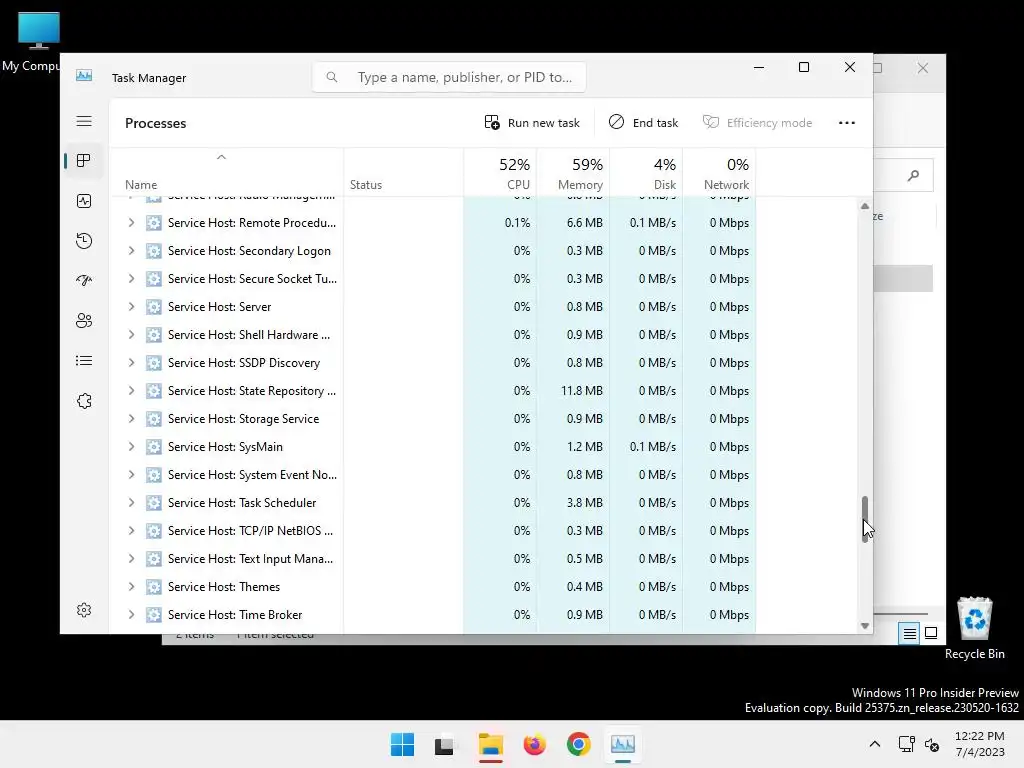Expand Service Host: State Repository row
This screenshot has height=768, width=1024.
[x=131, y=391]
